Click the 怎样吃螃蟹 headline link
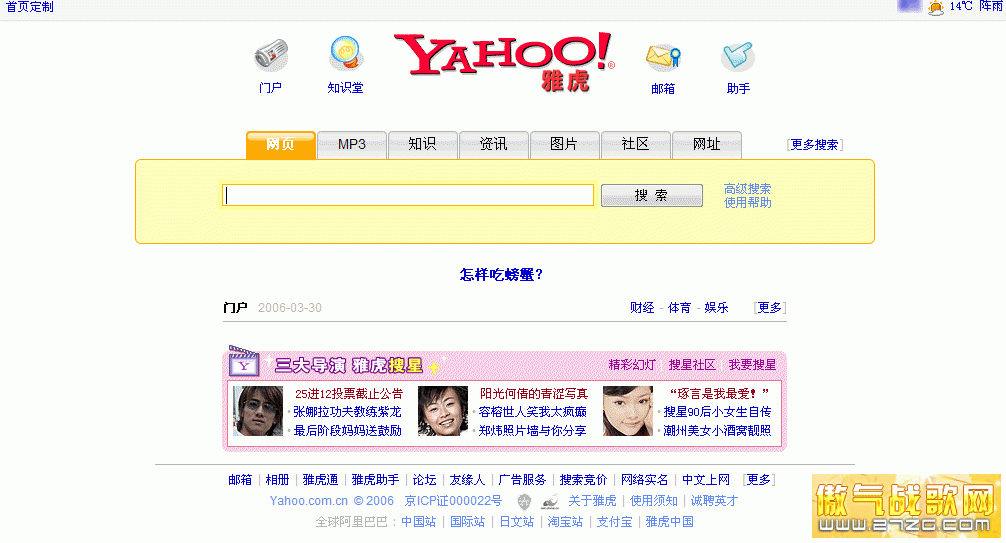 pos(502,275)
